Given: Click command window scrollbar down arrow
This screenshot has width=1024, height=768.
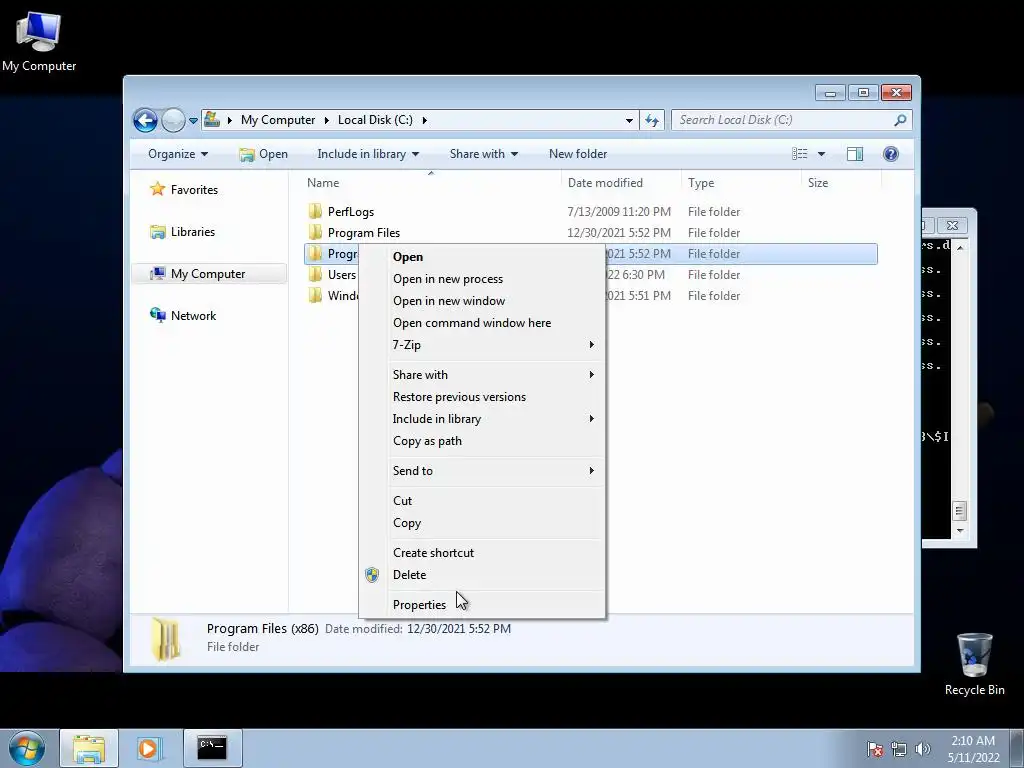Looking at the screenshot, I should [x=959, y=531].
